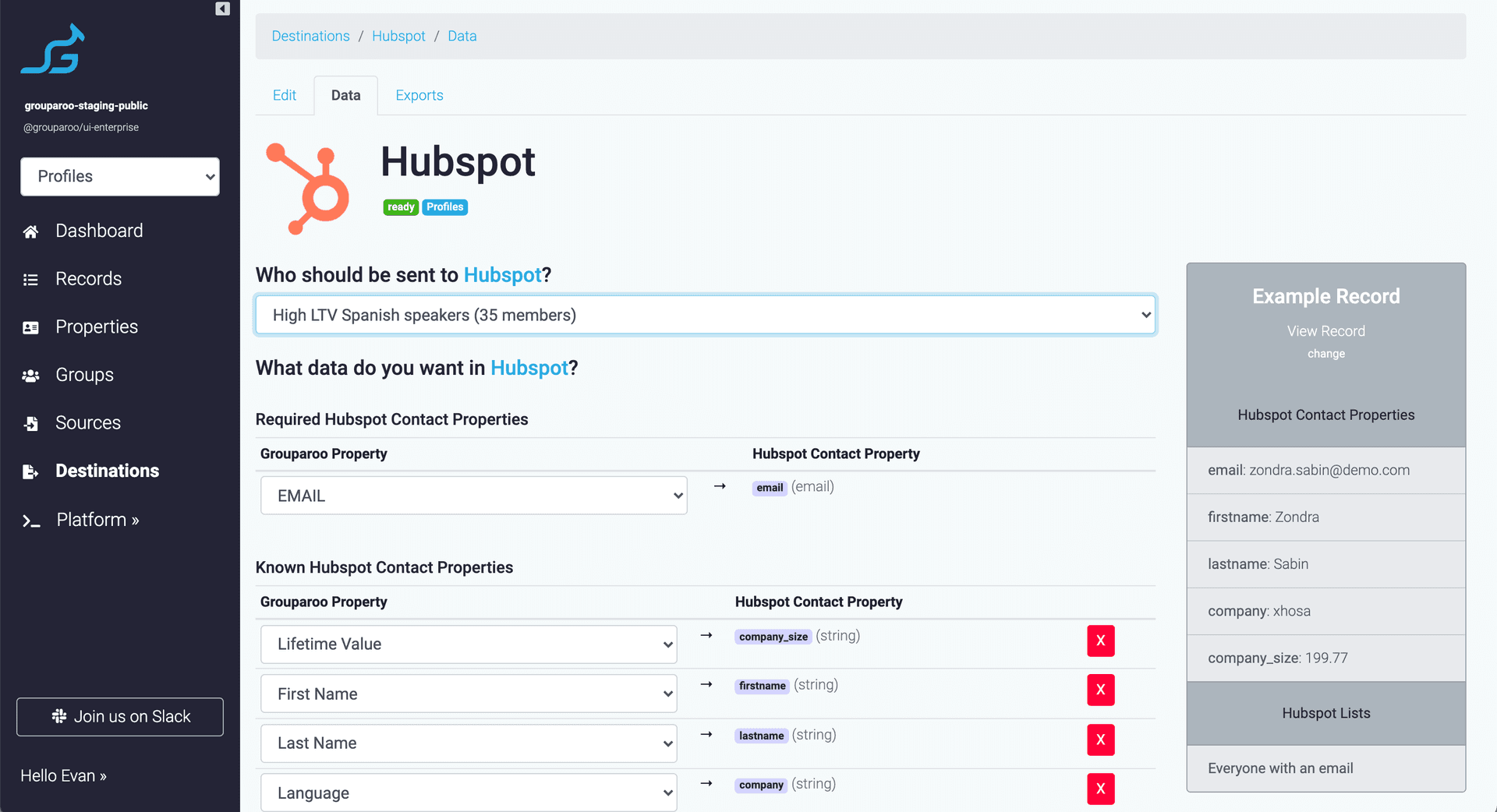The height and width of the screenshot is (812, 1497).
Task: Click Hubspot link in 'What data' heading
Action: pyautogui.click(x=529, y=368)
